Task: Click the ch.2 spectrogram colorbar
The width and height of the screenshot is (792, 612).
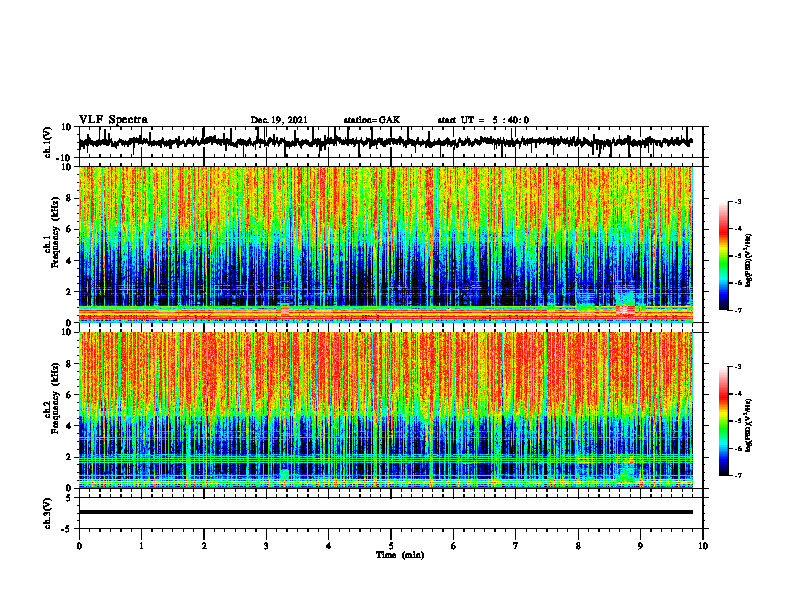Action: (x=723, y=421)
